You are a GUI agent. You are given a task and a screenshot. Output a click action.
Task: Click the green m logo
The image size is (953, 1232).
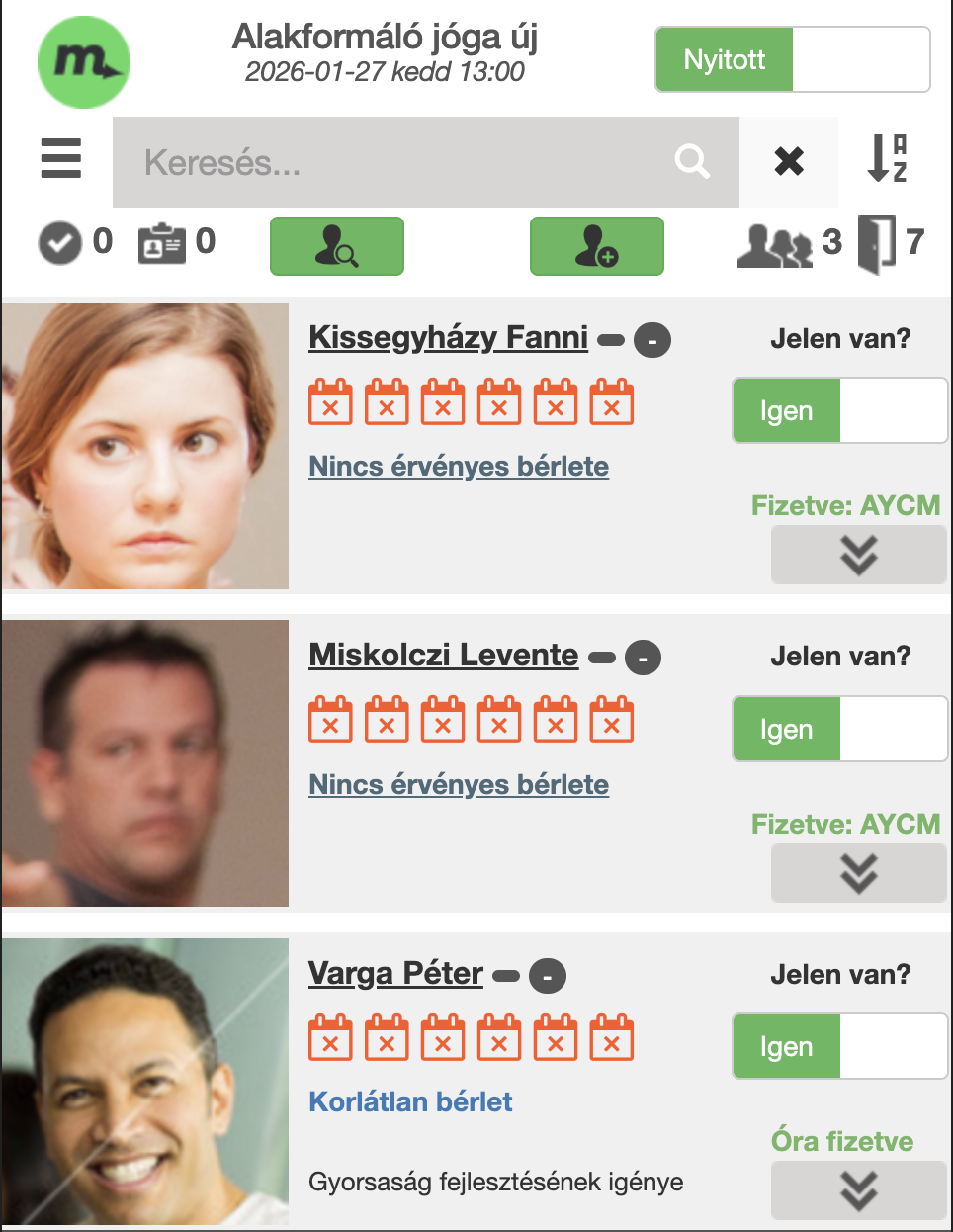(84, 62)
